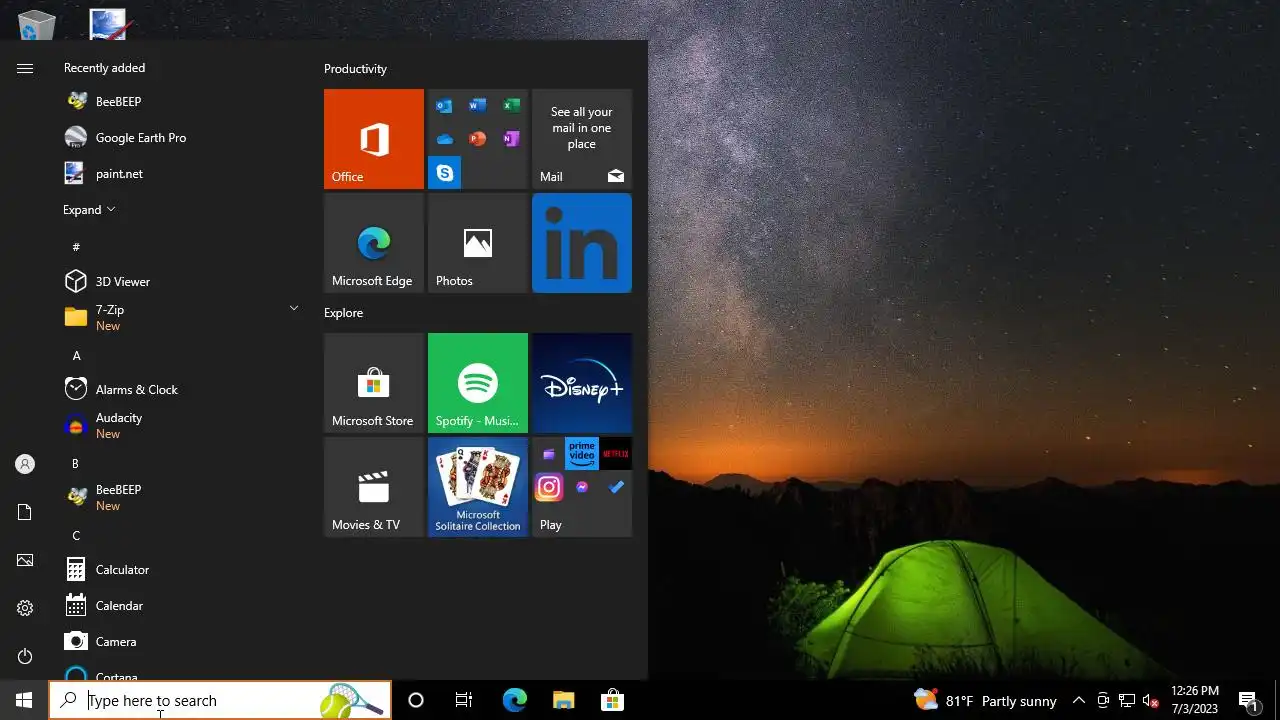Launch Google Earth Pro from Recently added

(182, 138)
